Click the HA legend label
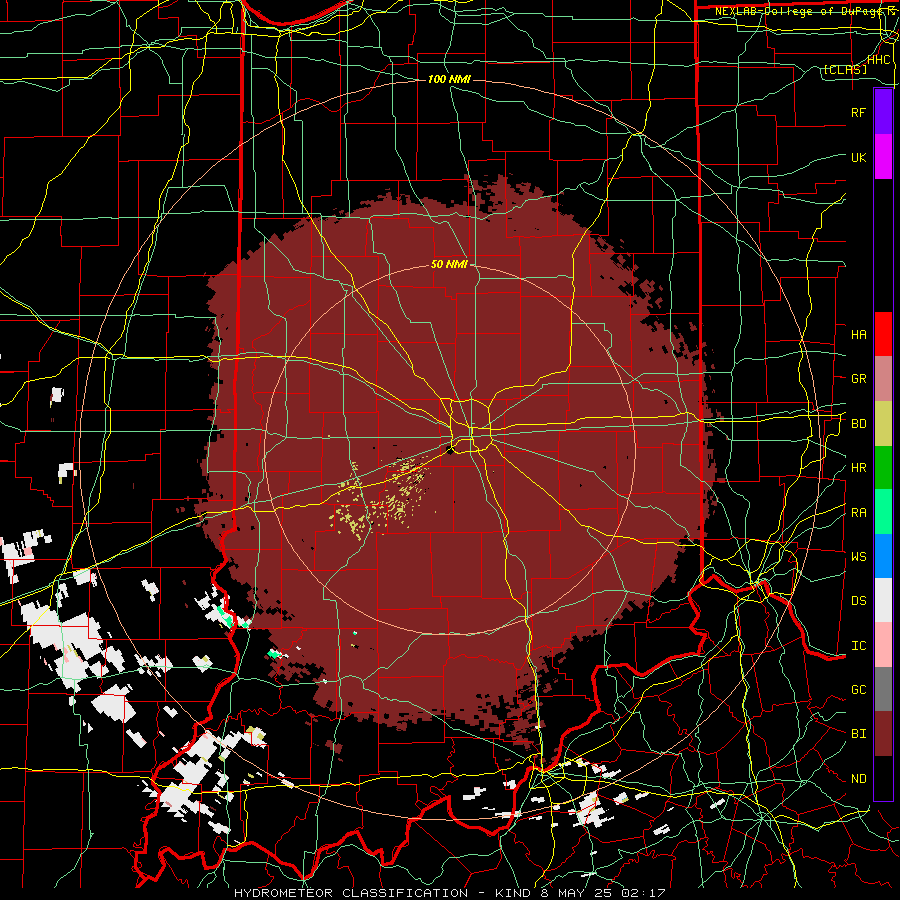The height and width of the screenshot is (900, 900). tap(858, 334)
